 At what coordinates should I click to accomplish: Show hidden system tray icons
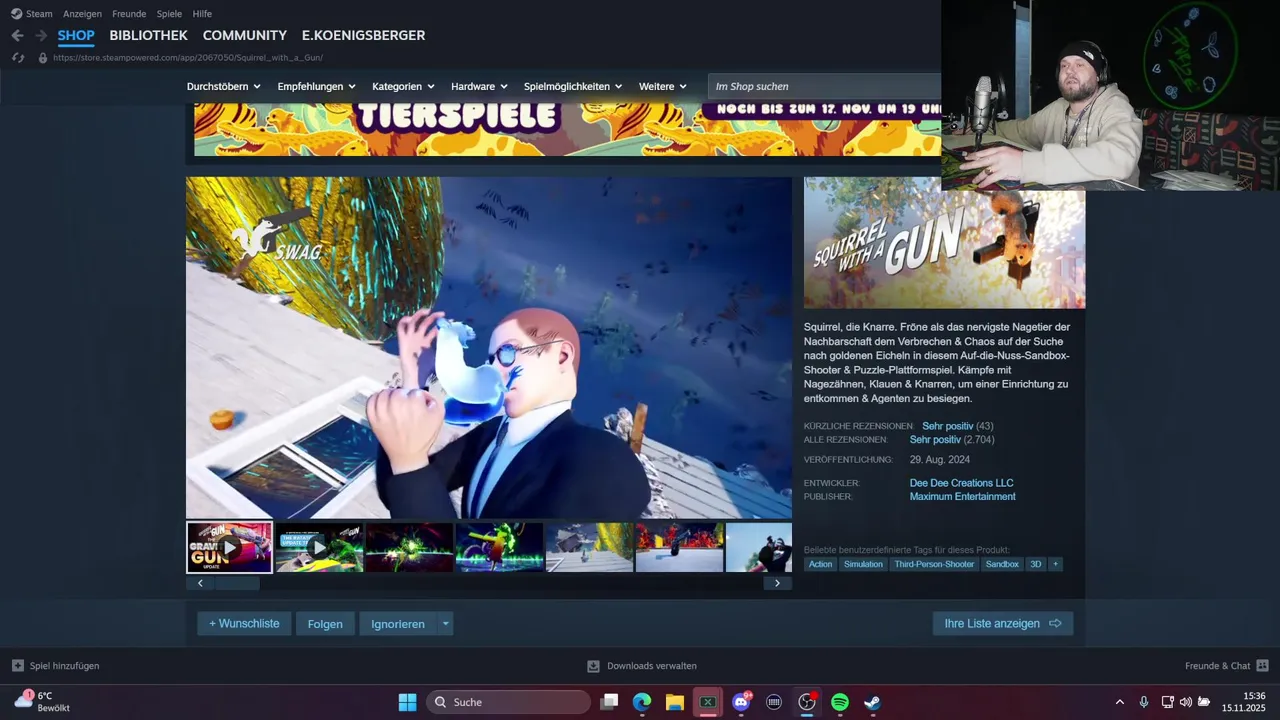click(x=1119, y=702)
